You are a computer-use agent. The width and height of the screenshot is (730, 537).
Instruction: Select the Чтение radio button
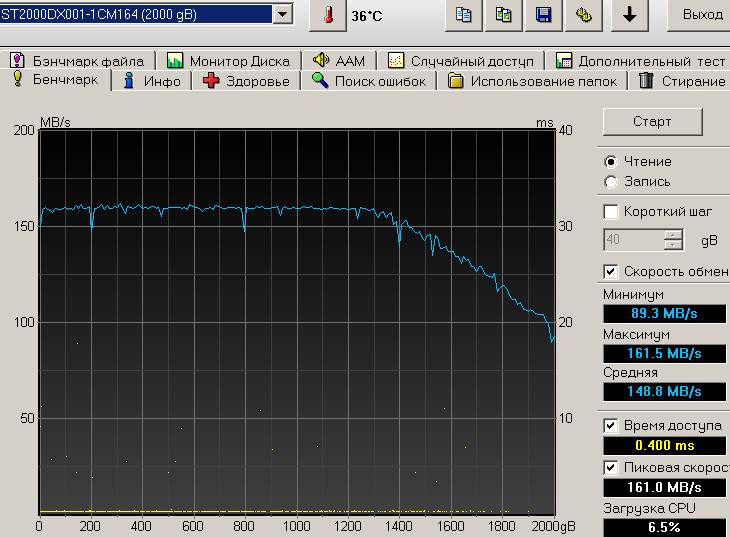coord(611,161)
